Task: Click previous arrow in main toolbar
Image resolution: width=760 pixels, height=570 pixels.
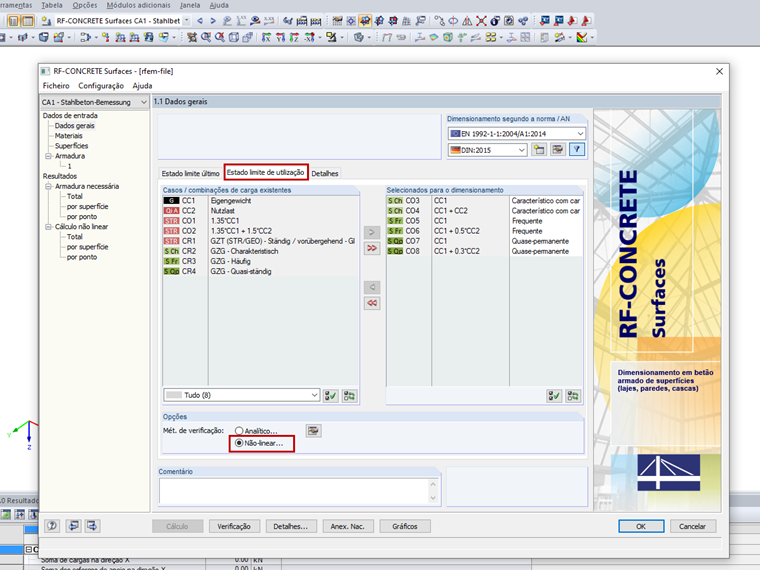Action: click(200, 21)
